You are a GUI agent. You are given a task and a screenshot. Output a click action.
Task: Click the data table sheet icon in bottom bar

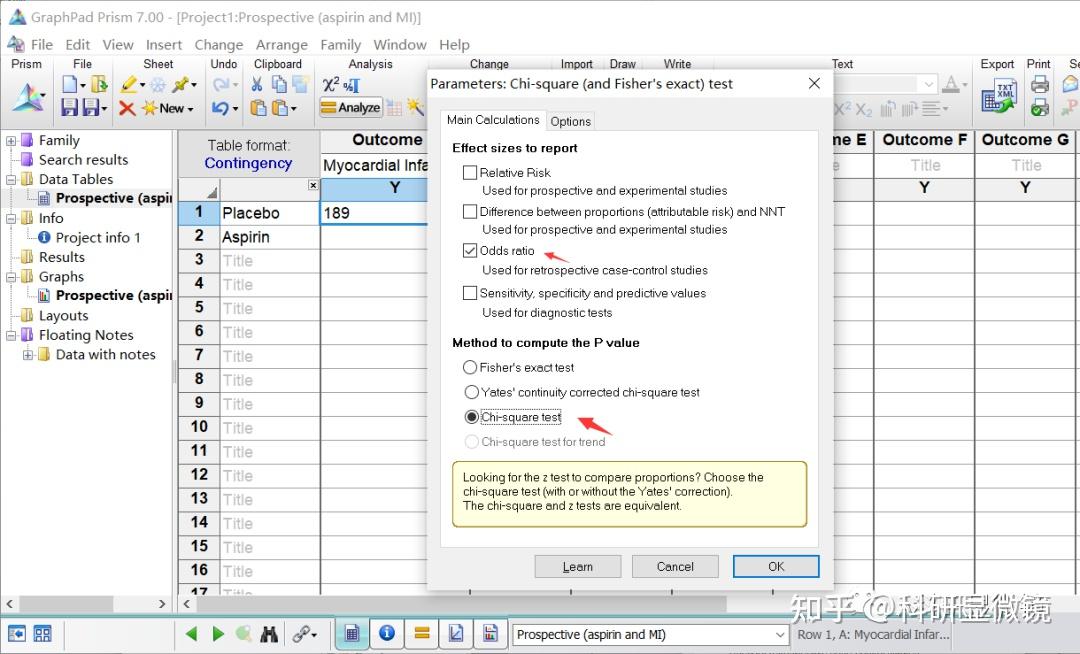pos(352,633)
